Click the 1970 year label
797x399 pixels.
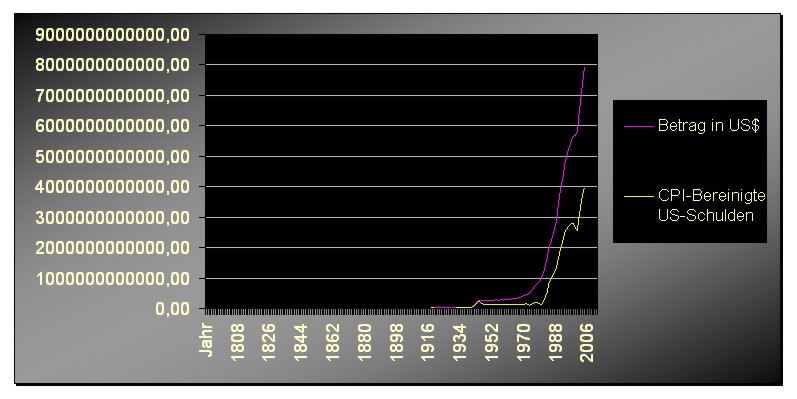click(524, 342)
